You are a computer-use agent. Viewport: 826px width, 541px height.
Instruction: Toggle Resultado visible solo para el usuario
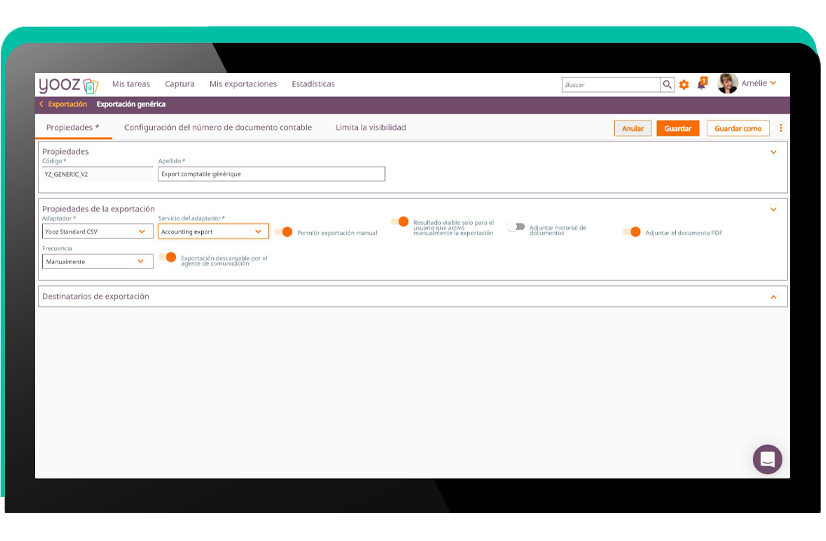tap(400, 222)
